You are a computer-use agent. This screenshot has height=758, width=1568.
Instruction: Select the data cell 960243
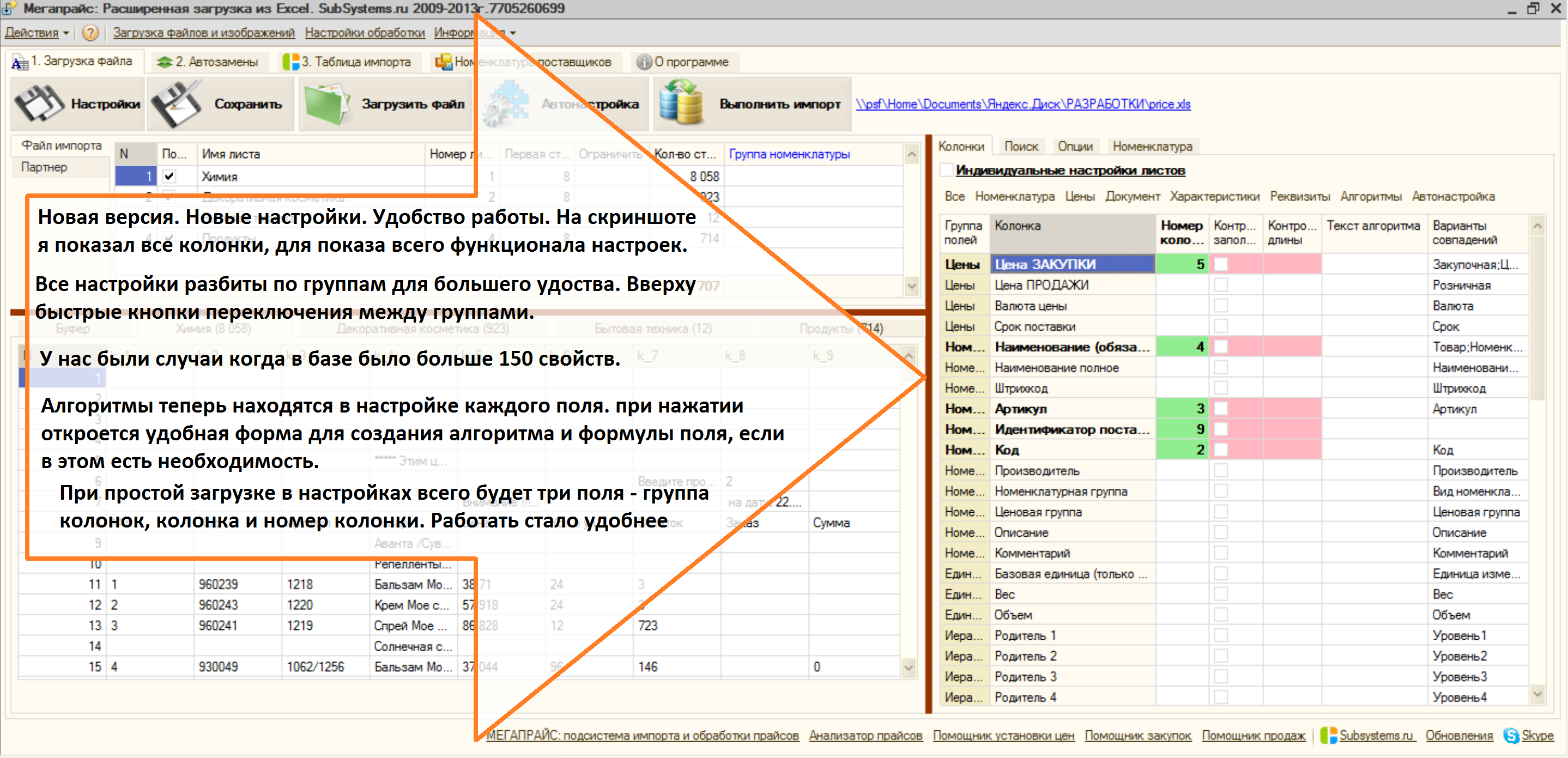[238, 605]
